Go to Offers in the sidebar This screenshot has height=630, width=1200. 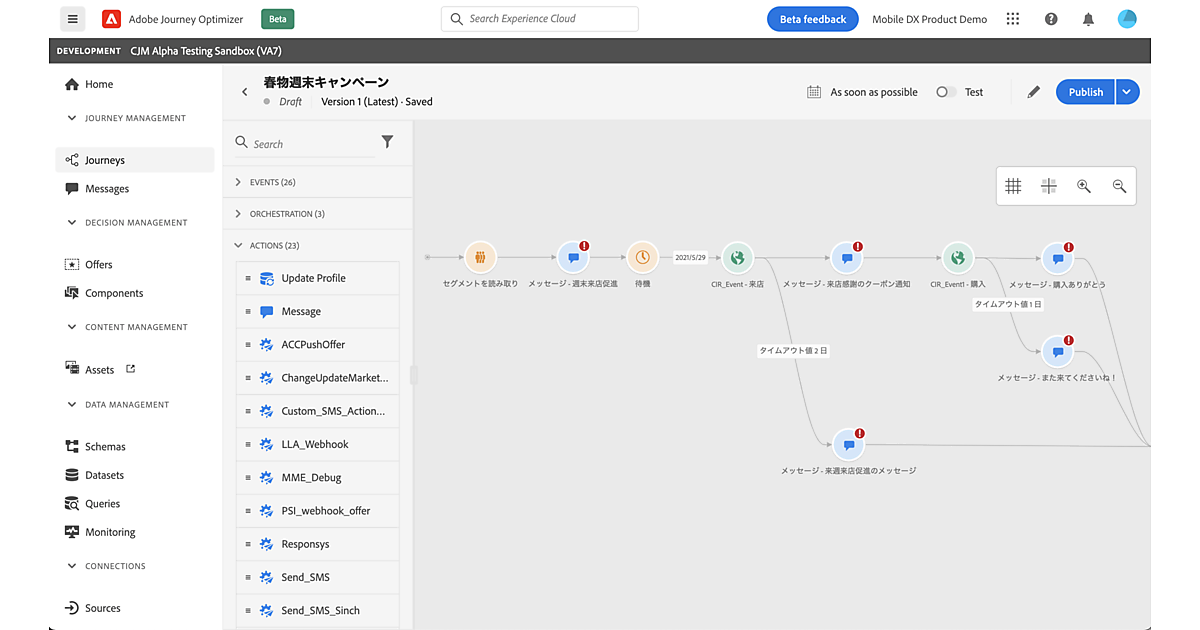(99, 265)
